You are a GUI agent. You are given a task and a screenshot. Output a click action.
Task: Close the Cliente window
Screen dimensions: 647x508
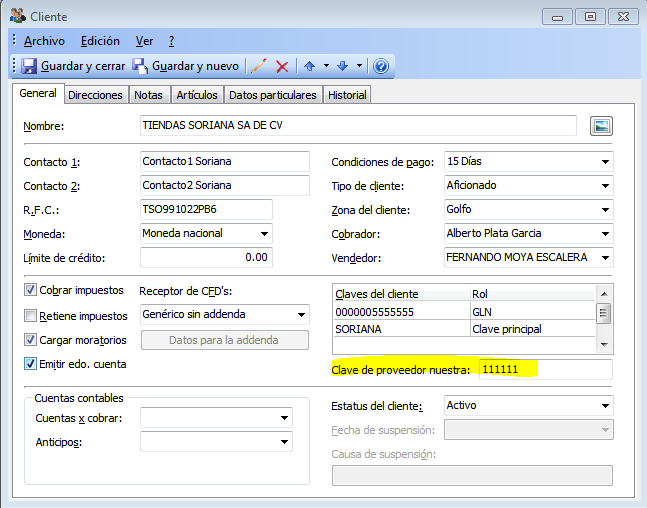point(623,17)
